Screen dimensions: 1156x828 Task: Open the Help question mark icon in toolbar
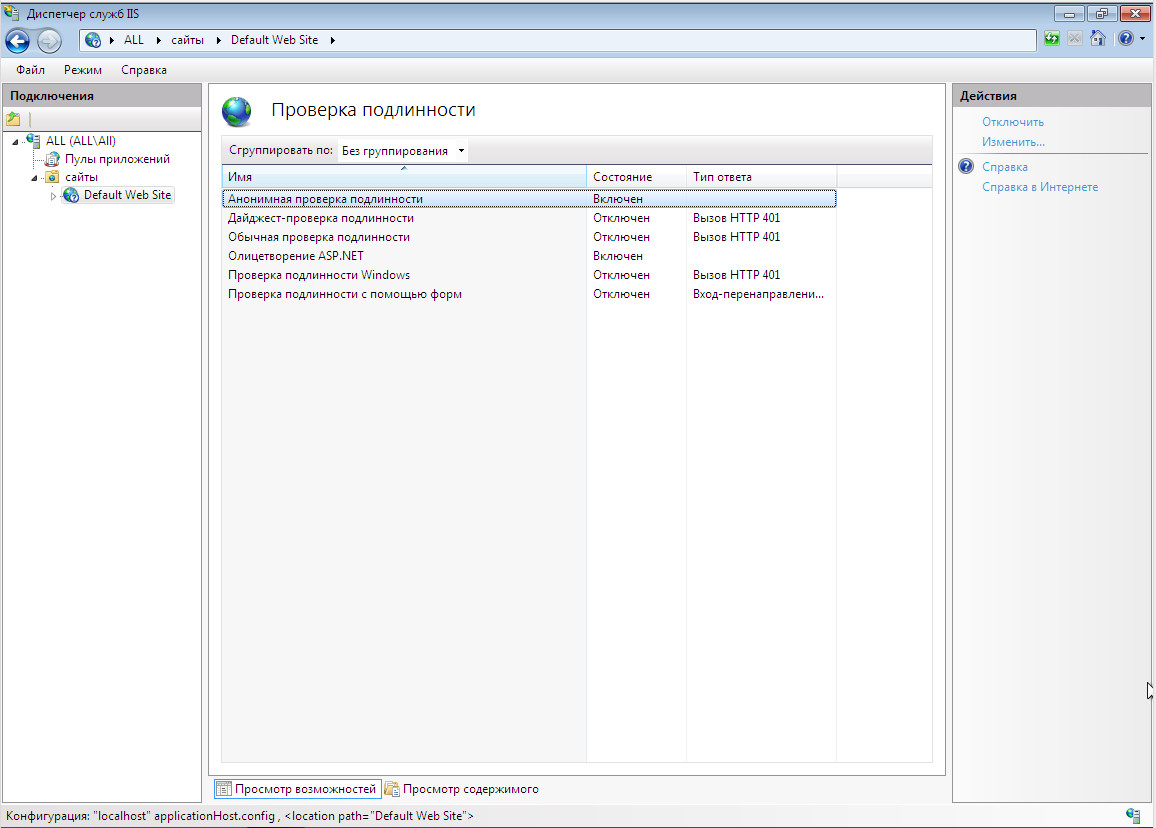pos(1125,38)
